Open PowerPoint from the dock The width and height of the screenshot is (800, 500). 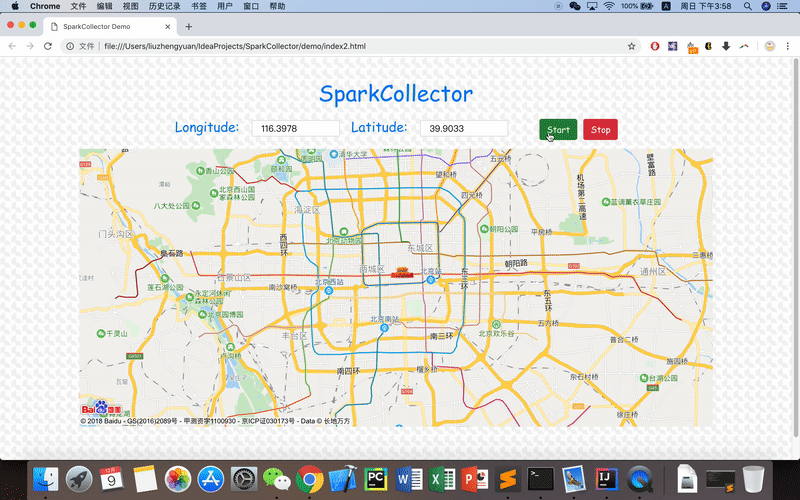coord(474,479)
